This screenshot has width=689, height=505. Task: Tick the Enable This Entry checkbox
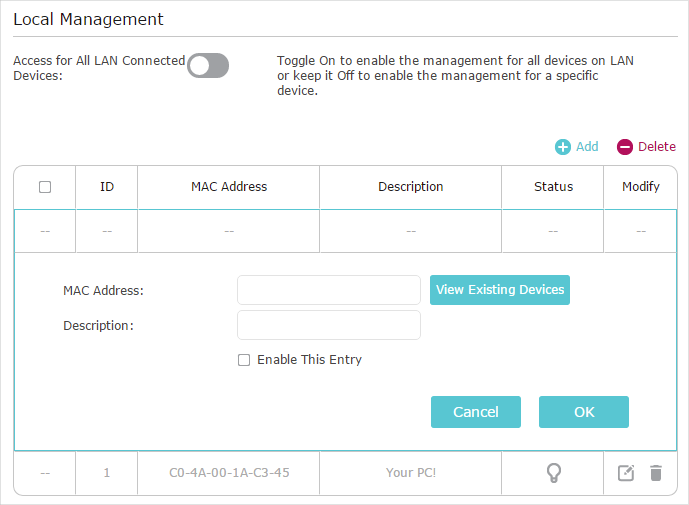point(244,360)
